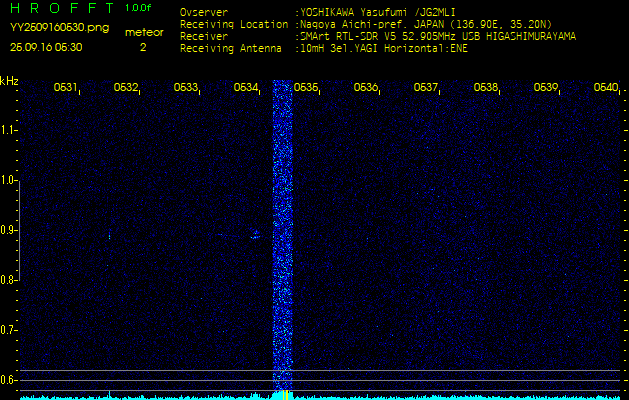Click the 0538 time marker

coord(485,87)
